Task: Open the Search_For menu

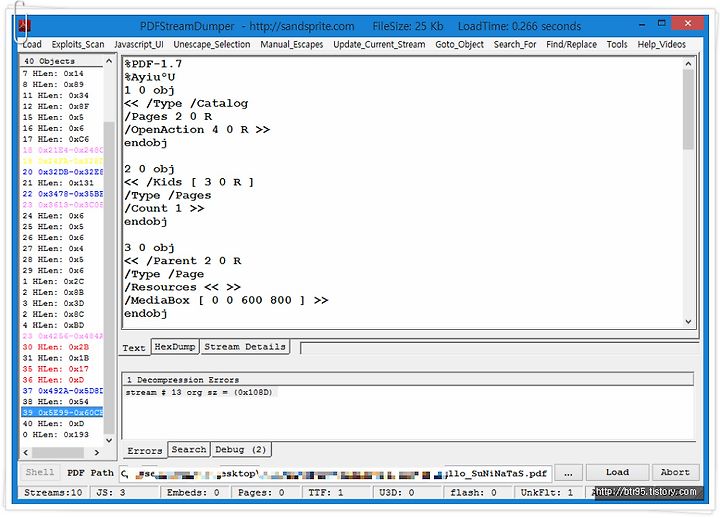Action: [x=515, y=45]
